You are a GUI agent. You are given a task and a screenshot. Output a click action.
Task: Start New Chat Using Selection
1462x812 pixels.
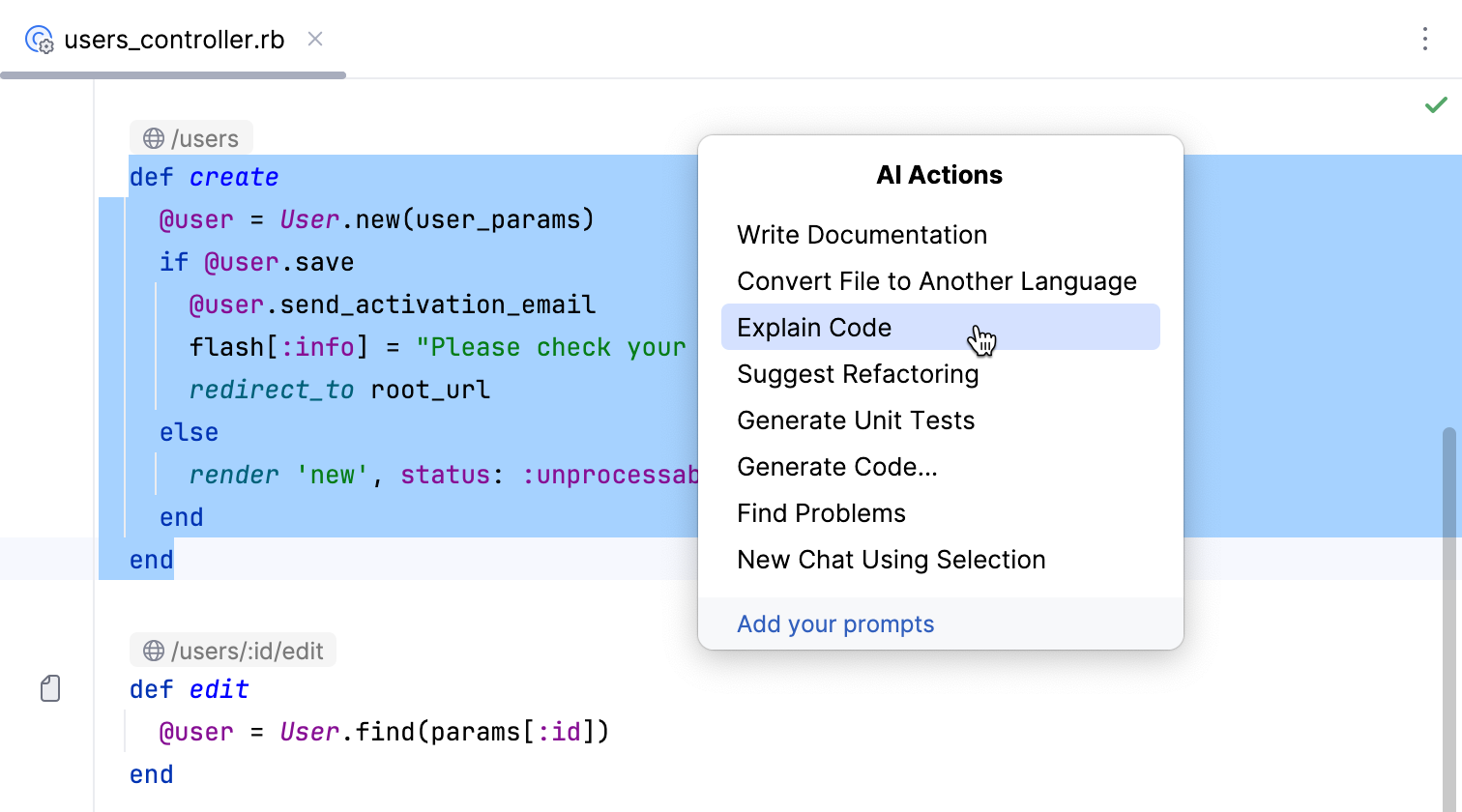click(x=891, y=560)
